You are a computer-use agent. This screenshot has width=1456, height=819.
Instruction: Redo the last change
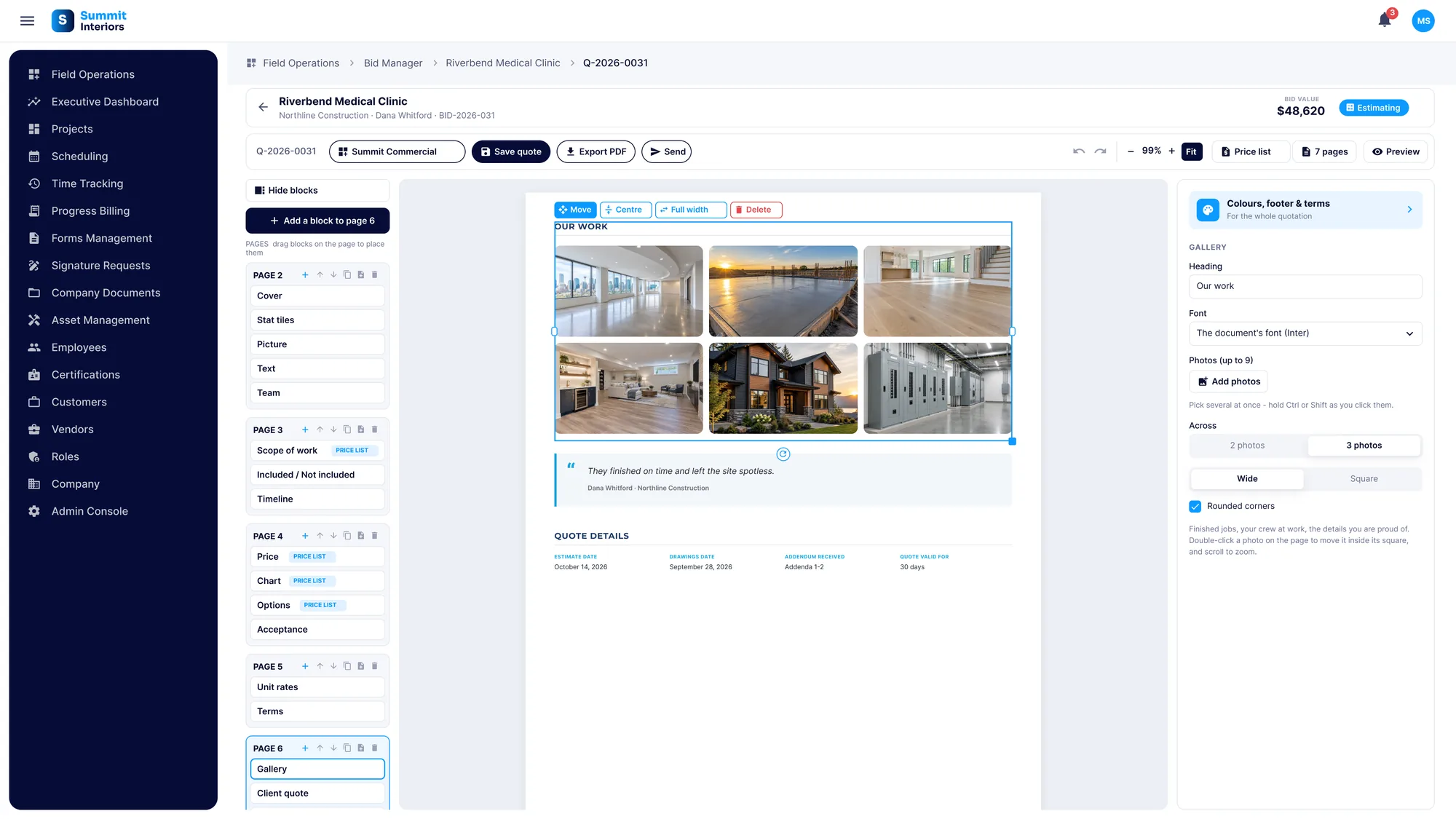pos(1100,151)
